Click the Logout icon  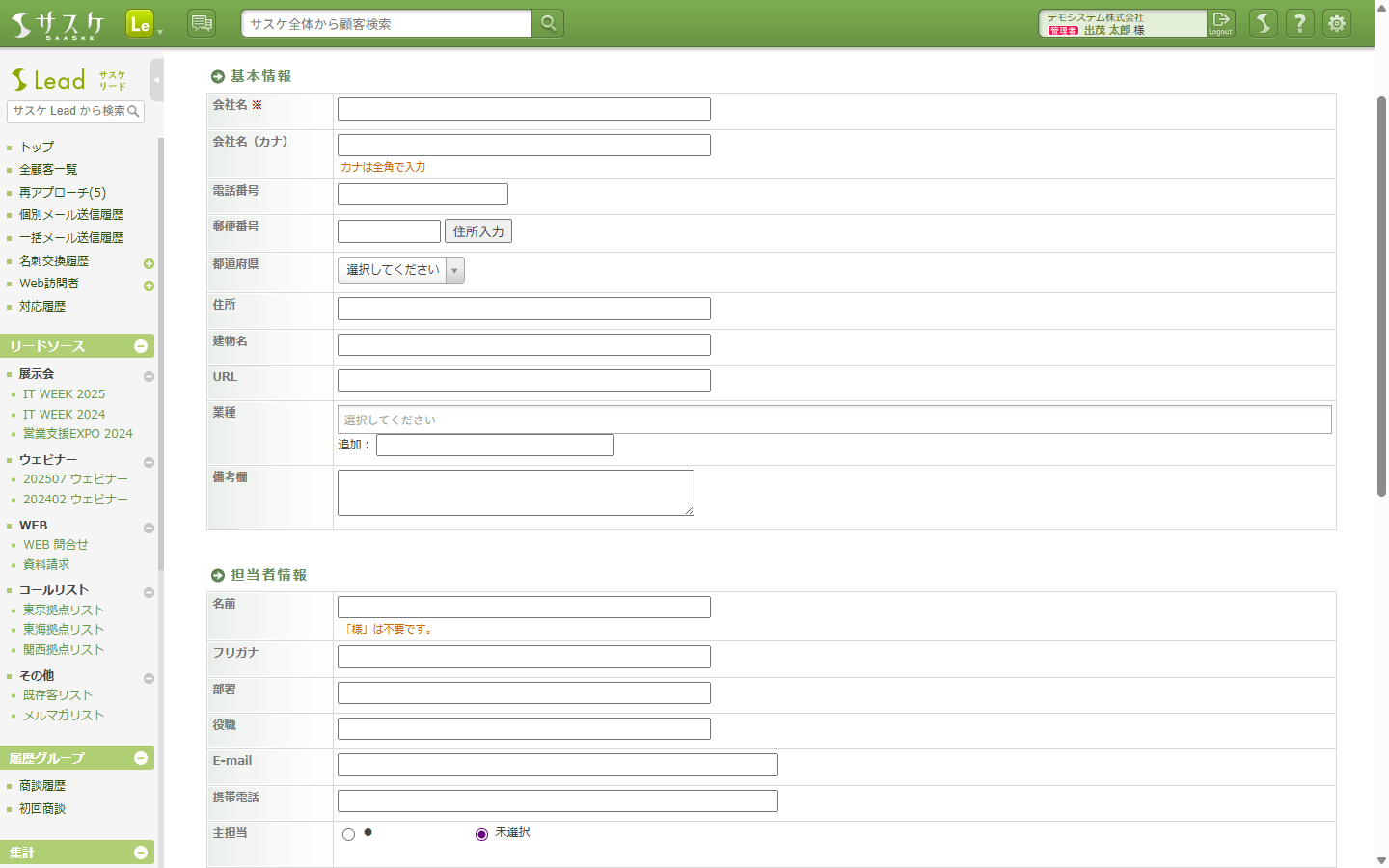pos(1221,23)
